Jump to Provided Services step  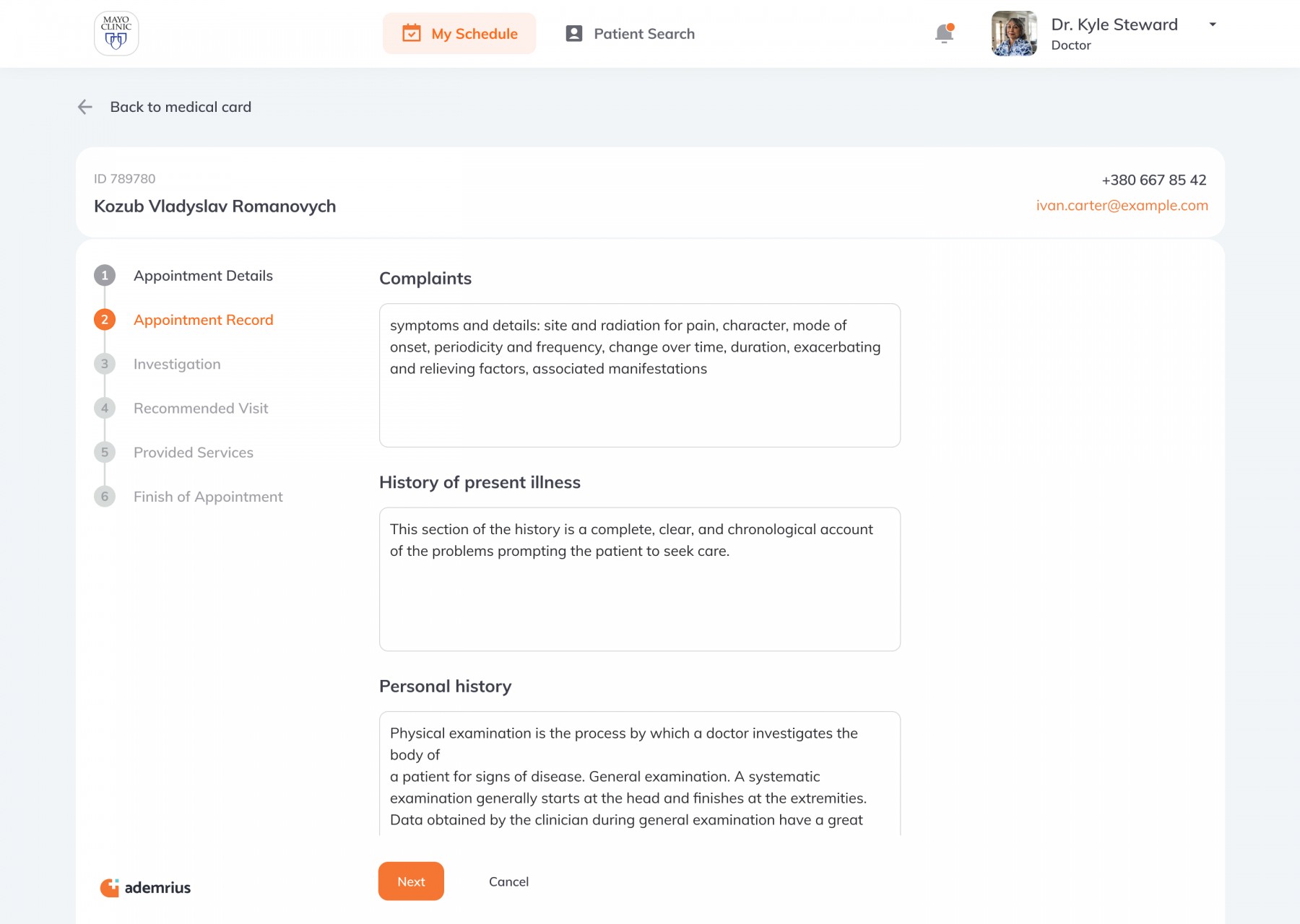click(x=194, y=453)
